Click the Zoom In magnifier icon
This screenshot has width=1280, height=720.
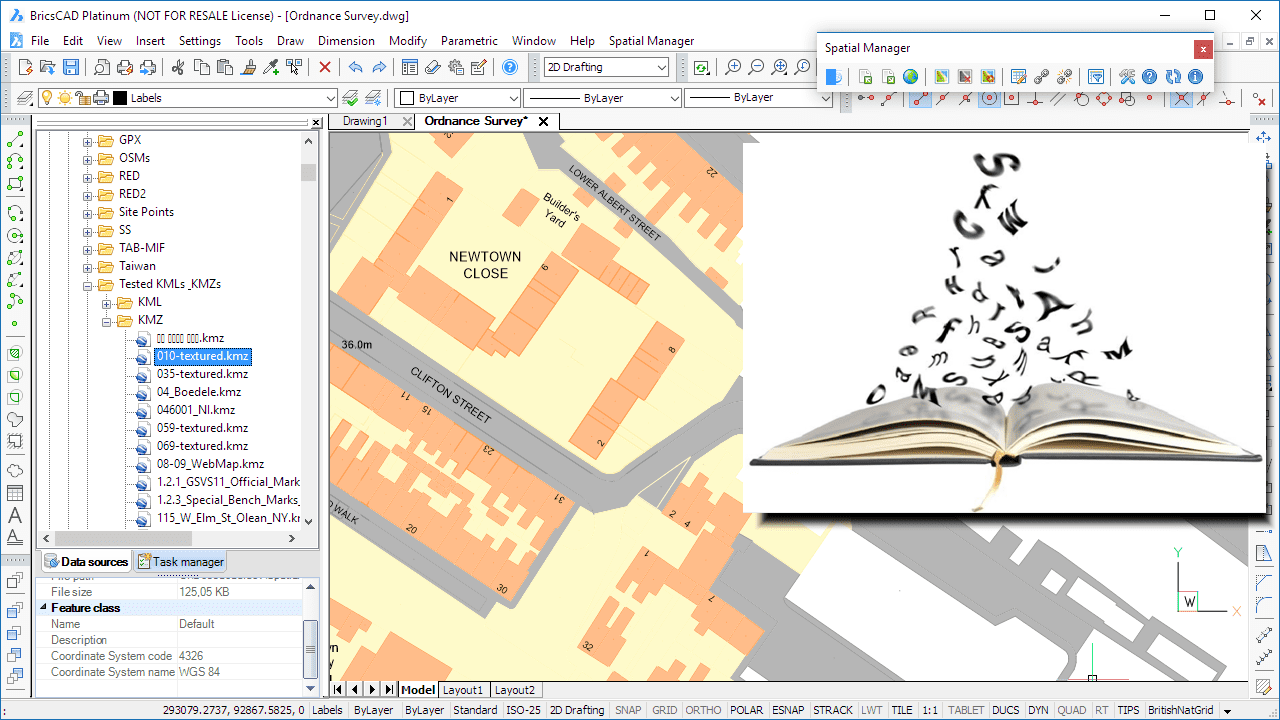pyautogui.click(x=733, y=67)
